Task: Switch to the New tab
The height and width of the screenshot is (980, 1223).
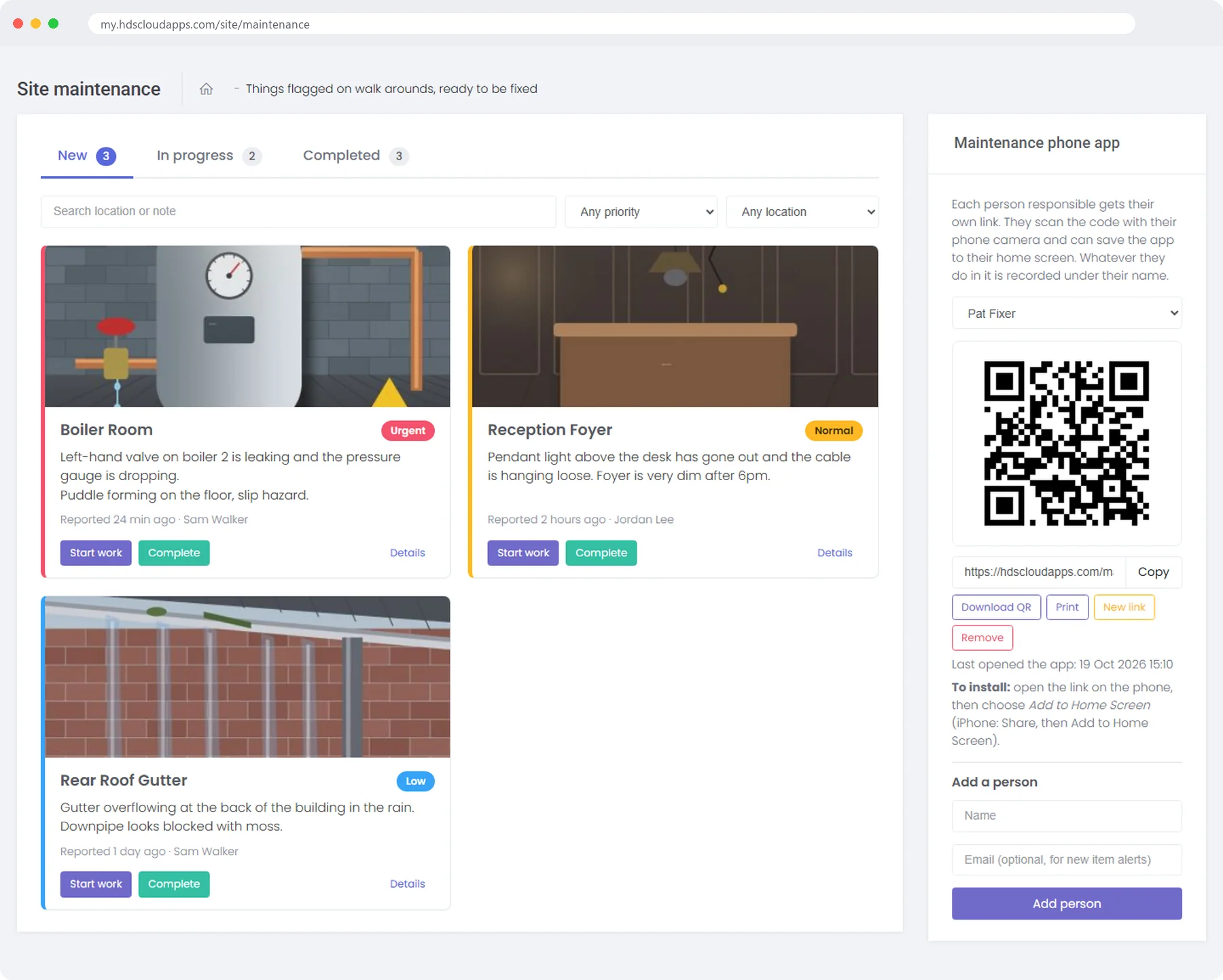Action: coord(86,156)
